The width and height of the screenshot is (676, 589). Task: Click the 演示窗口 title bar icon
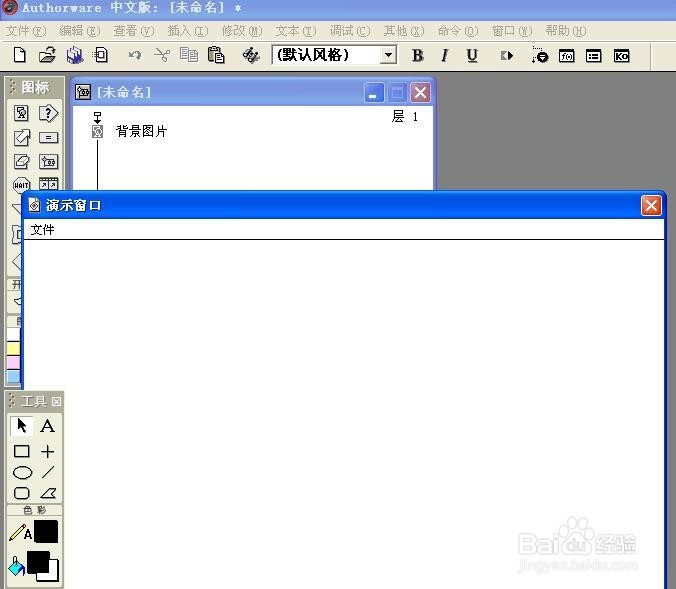point(34,205)
